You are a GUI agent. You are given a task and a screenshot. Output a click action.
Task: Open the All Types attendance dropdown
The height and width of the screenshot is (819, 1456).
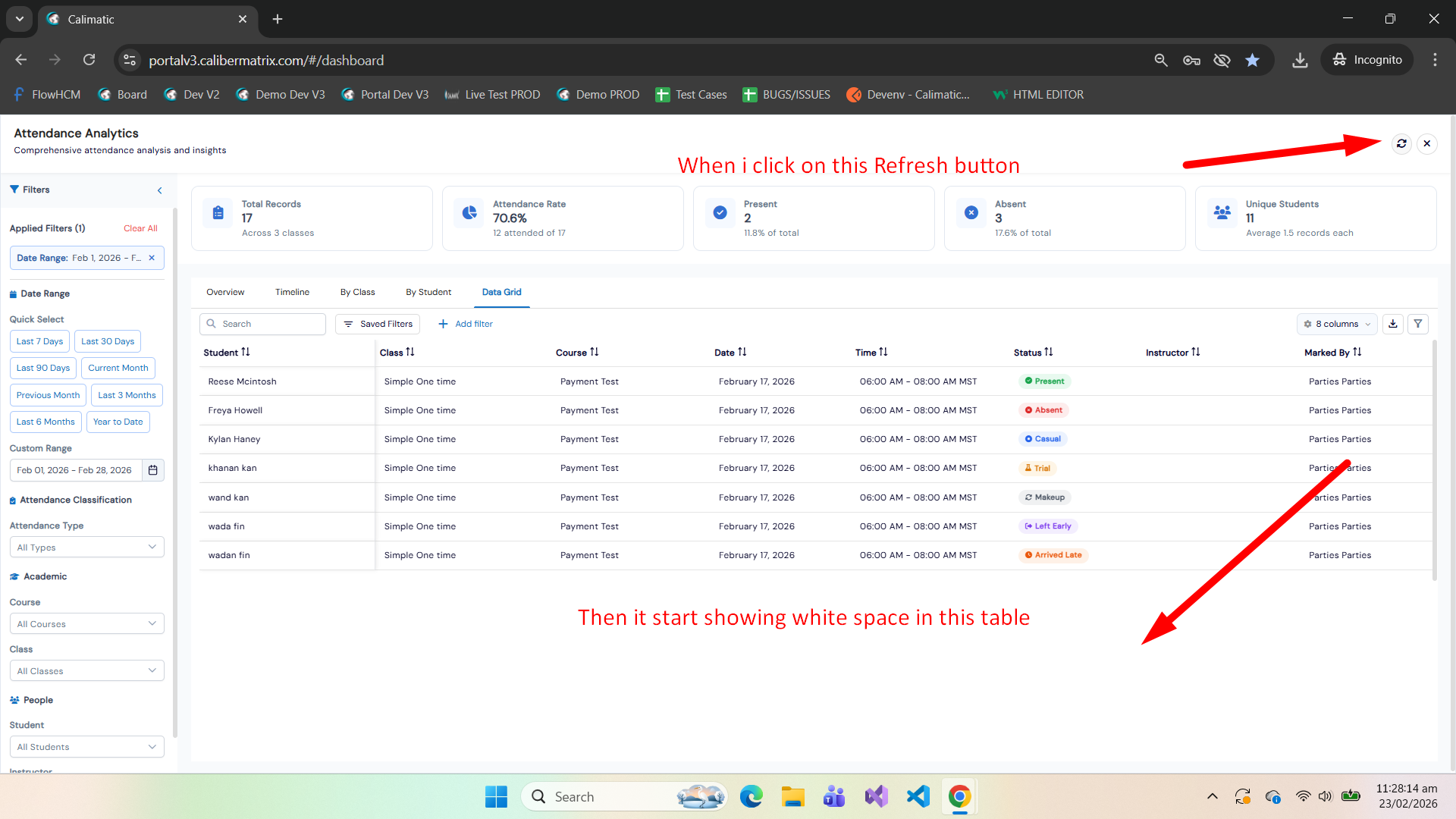pyautogui.click(x=86, y=548)
